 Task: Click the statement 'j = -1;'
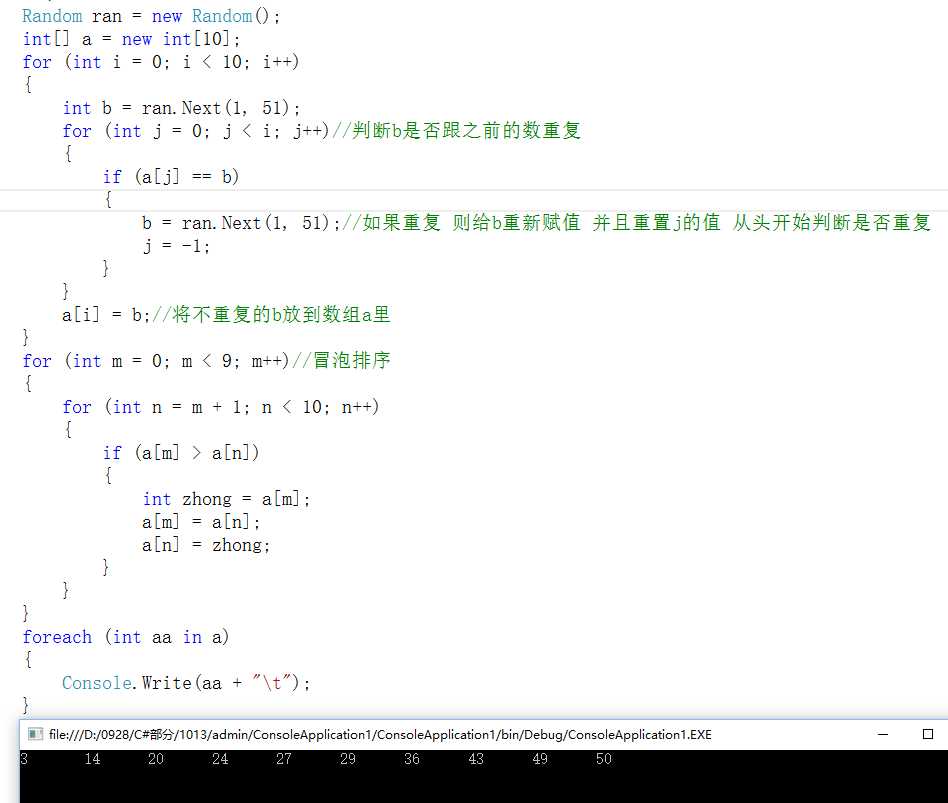pos(176,246)
